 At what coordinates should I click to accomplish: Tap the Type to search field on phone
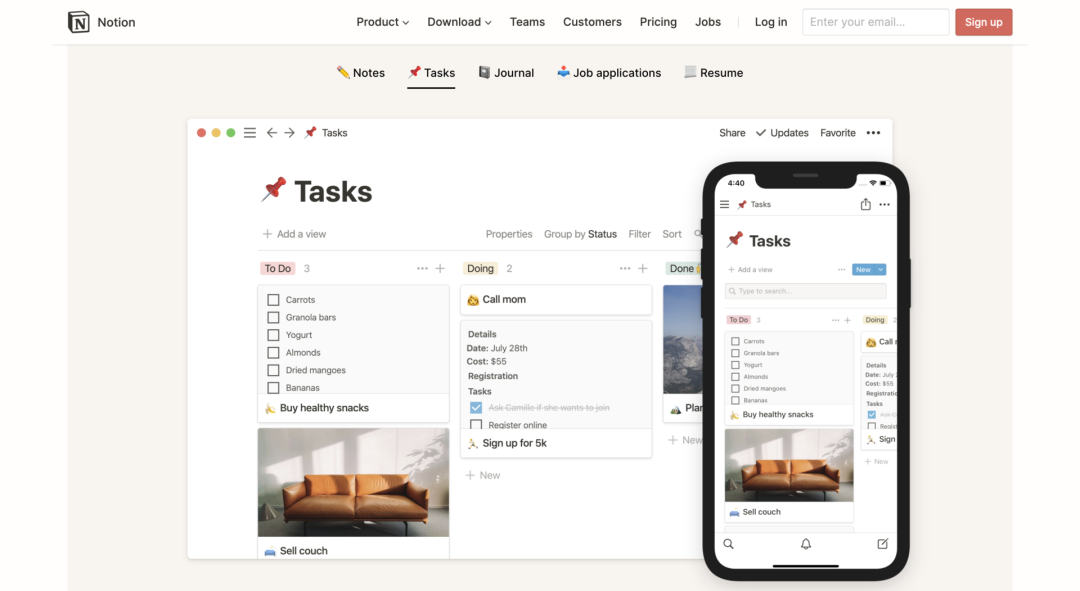click(x=806, y=291)
